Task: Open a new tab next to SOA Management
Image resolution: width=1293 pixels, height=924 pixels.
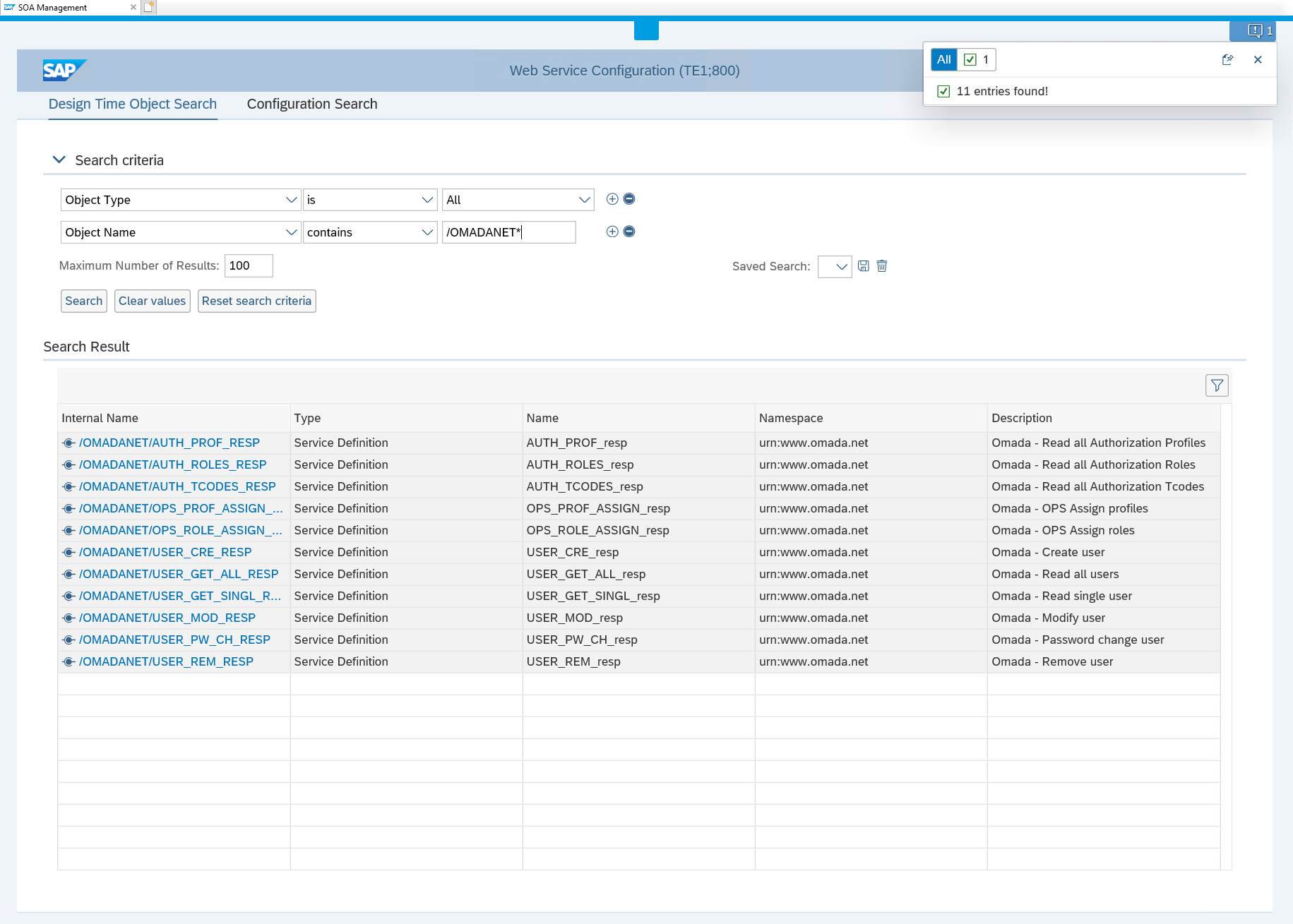Action: point(148,7)
